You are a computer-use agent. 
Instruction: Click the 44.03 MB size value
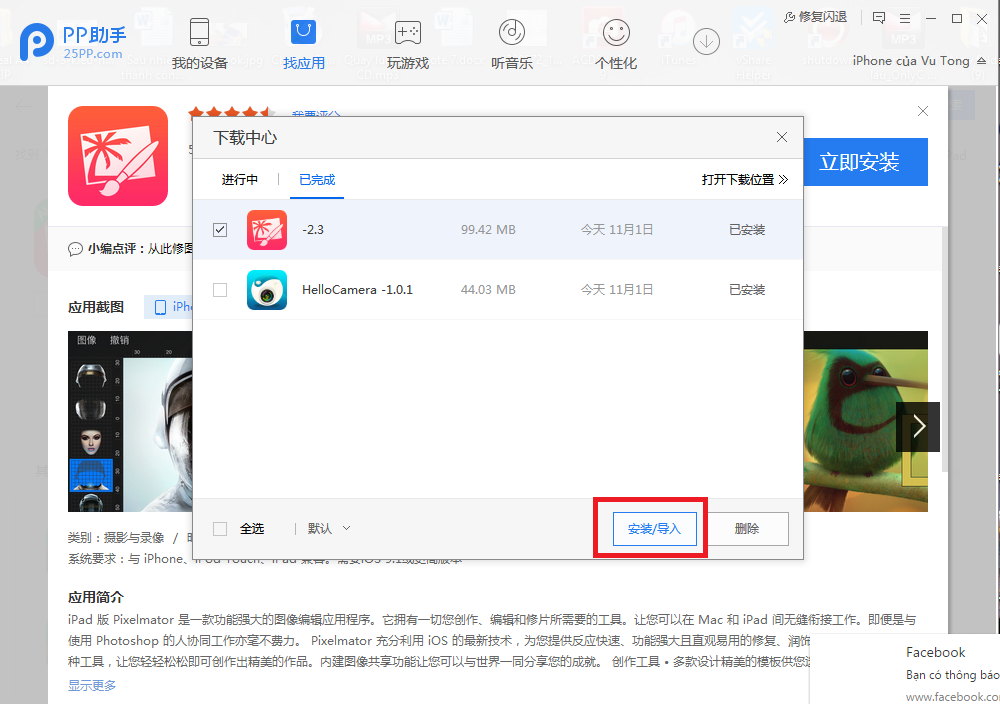tap(488, 290)
